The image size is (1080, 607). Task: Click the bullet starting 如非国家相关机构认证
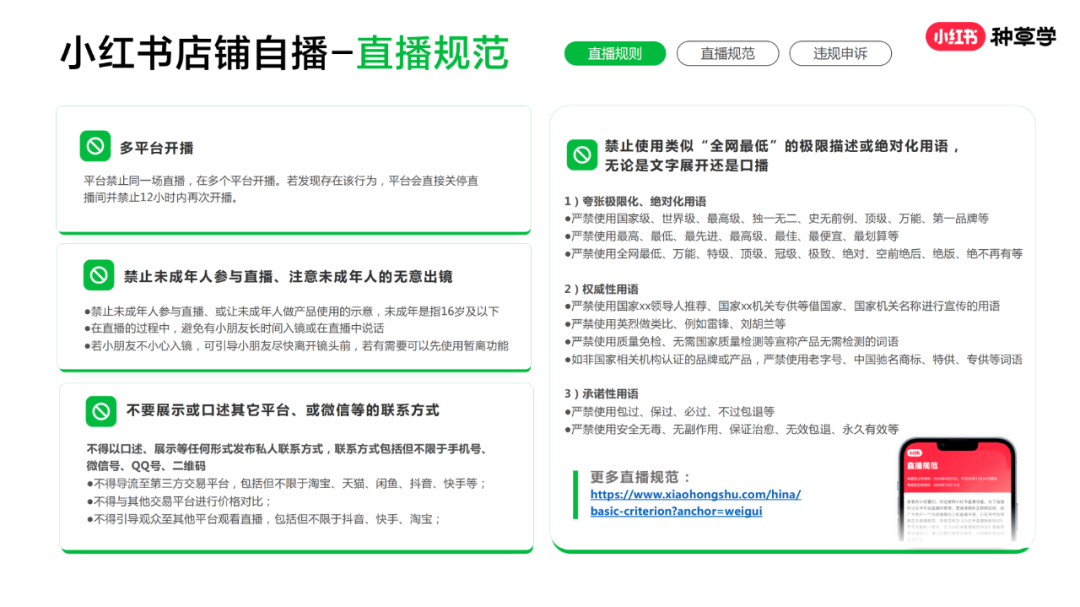[793, 360]
